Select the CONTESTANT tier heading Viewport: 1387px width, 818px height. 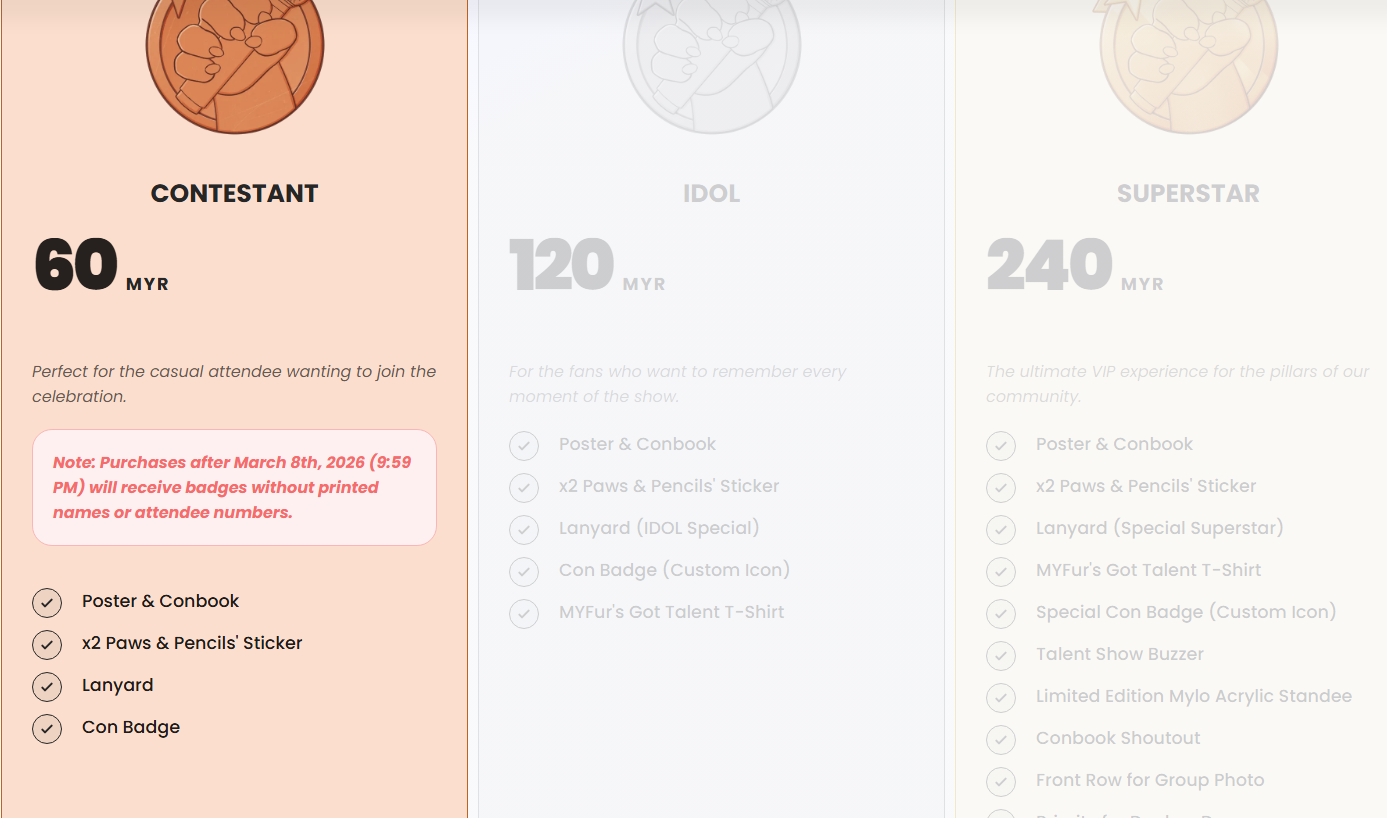coord(235,194)
